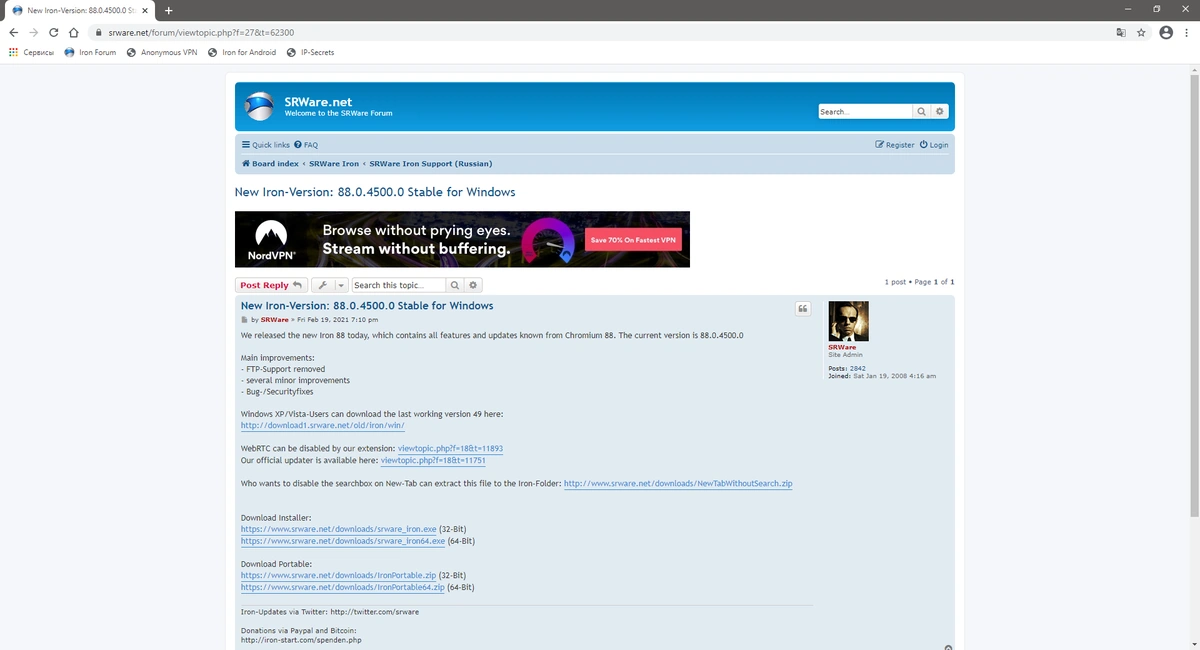The height and width of the screenshot is (650, 1200).
Task: Open the FAQ link
Action: pos(306,145)
